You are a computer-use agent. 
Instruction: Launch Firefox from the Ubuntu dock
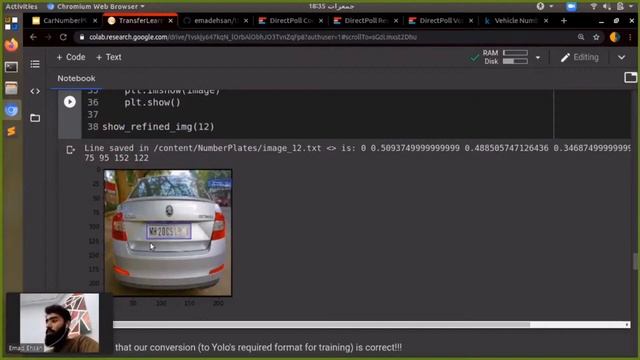pos(11,44)
